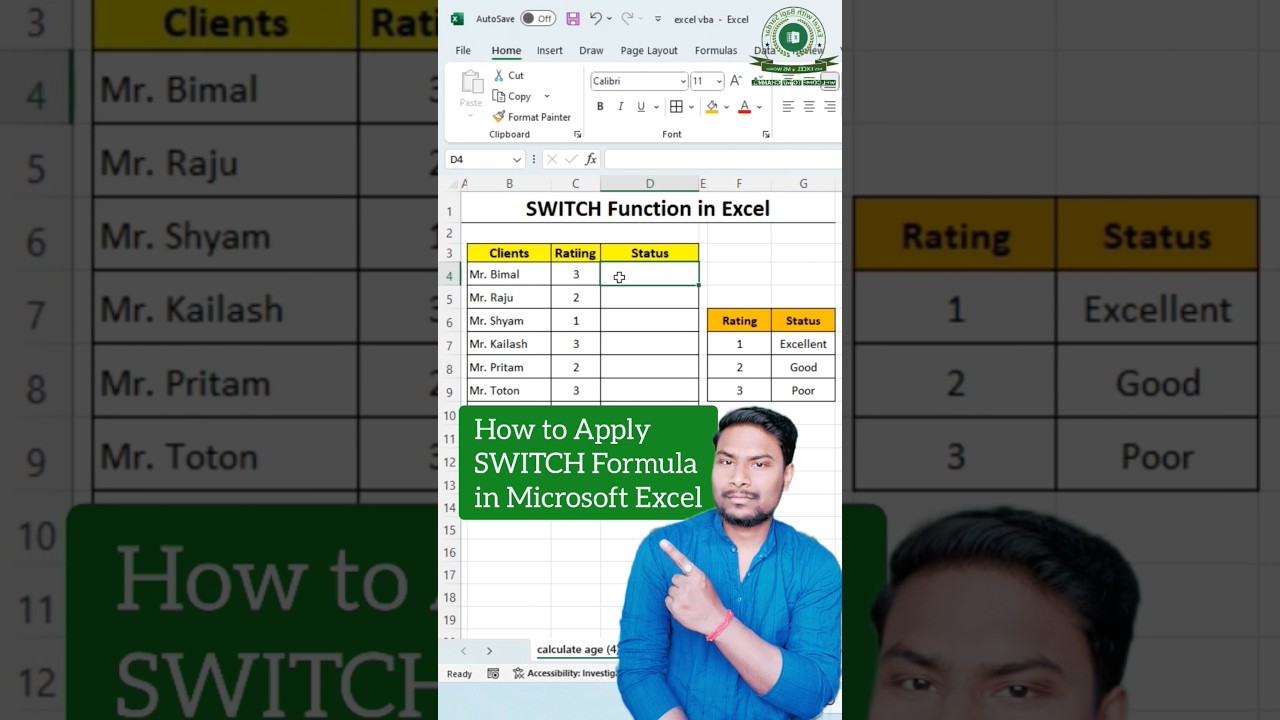The width and height of the screenshot is (1280, 720).
Task: Expand the Copy options arrow
Action: point(547,96)
